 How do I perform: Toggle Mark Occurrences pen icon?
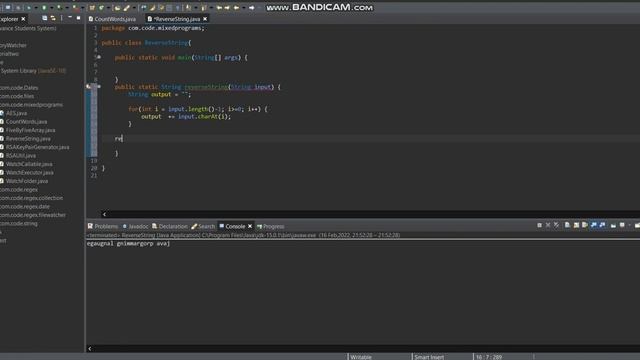[x=152, y=7]
